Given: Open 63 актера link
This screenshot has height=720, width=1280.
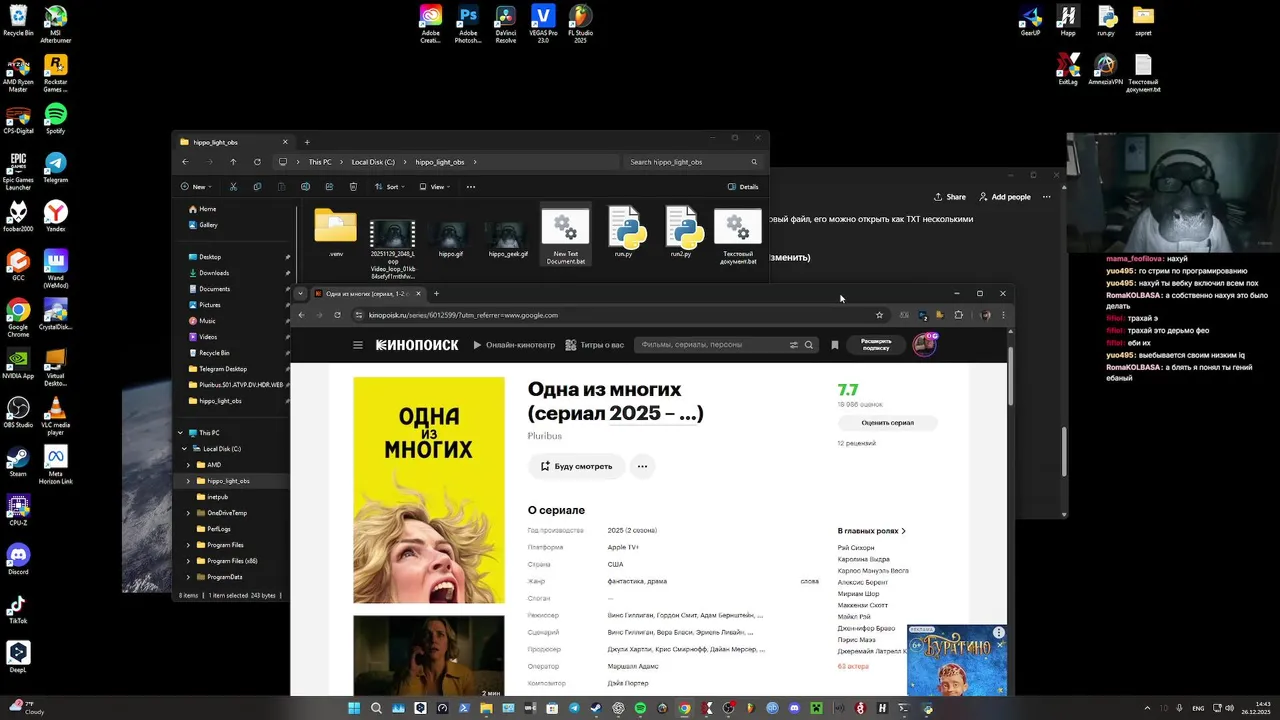Looking at the screenshot, I should point(853,666).
